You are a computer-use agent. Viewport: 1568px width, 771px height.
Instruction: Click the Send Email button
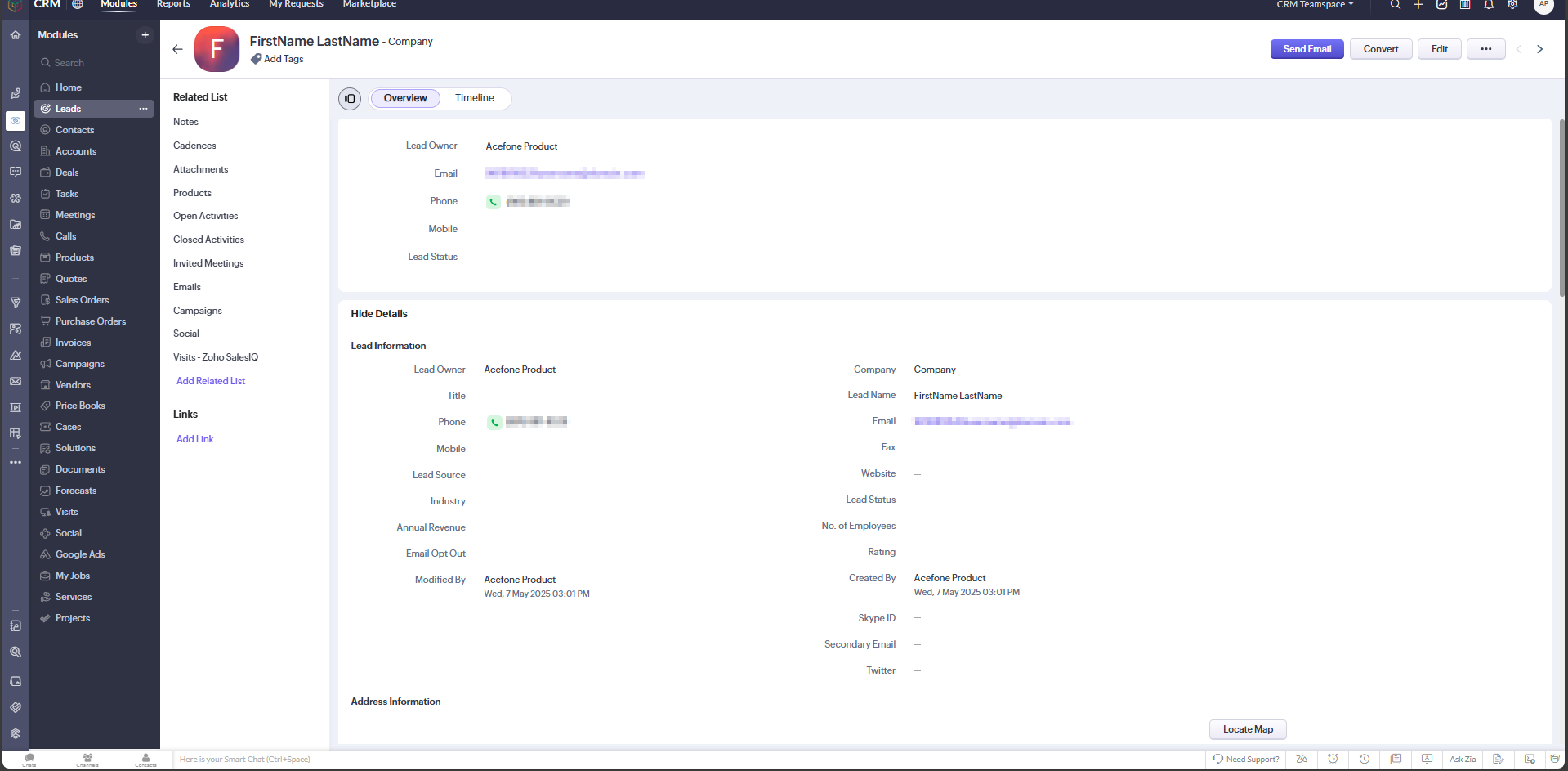point(1307,49)
